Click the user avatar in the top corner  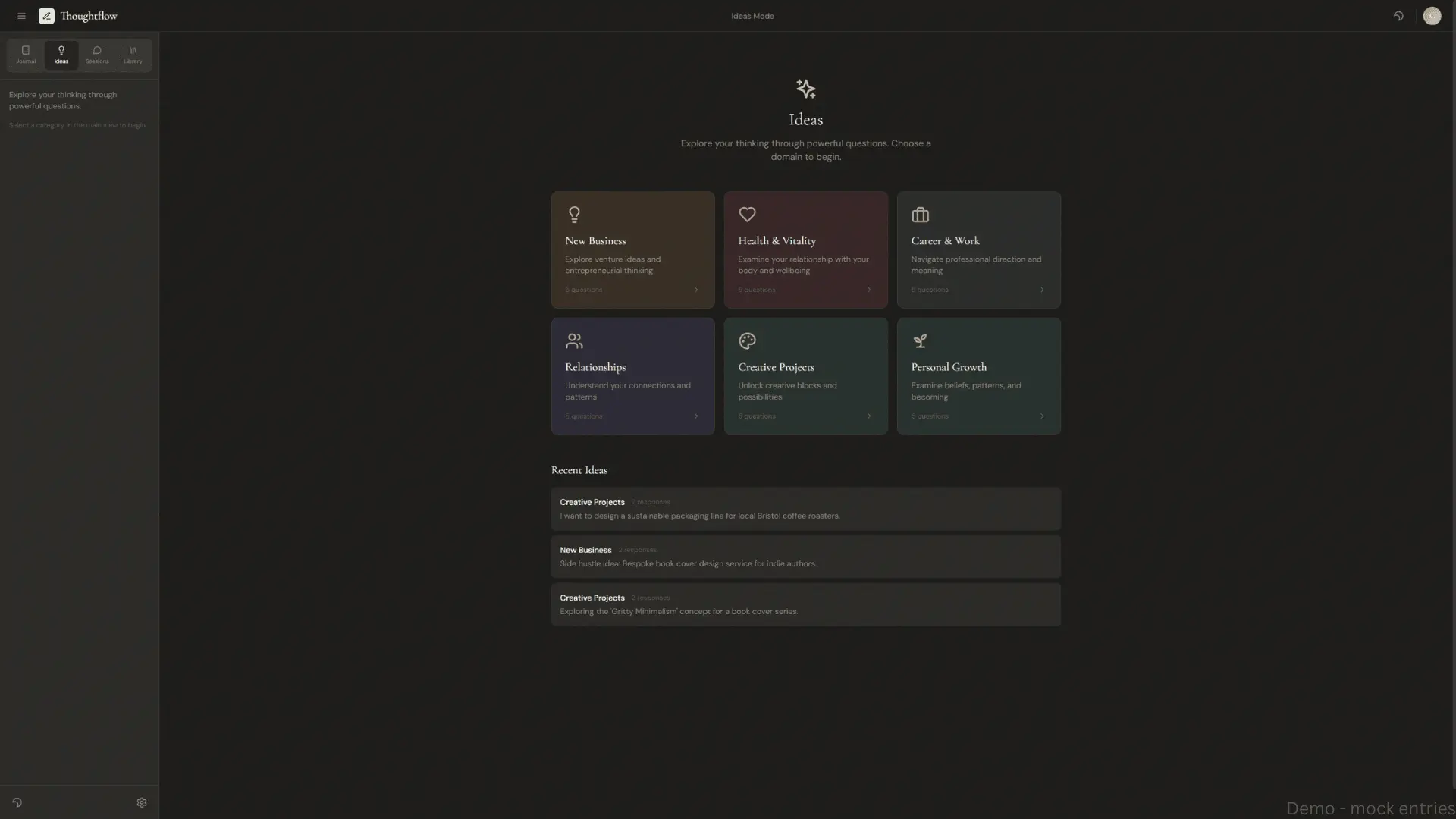[x=1432, y=15]
